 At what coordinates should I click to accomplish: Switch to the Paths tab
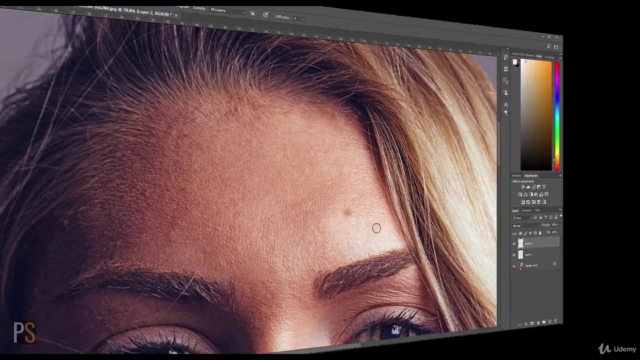537,210
